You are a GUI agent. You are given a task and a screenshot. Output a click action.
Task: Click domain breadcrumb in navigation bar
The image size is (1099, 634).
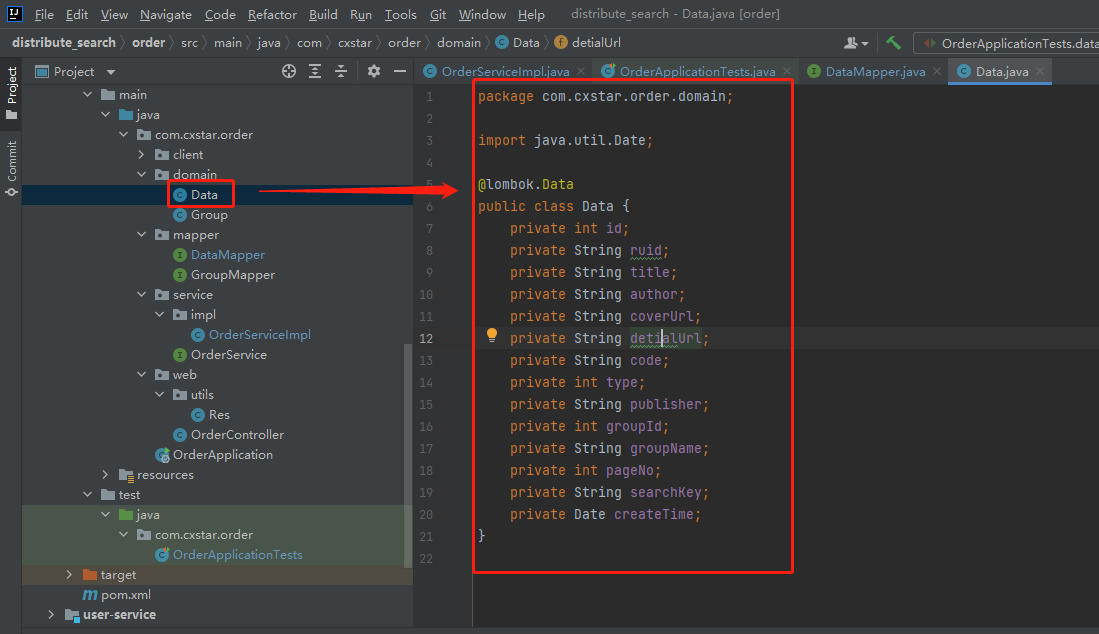click(459, 43)
